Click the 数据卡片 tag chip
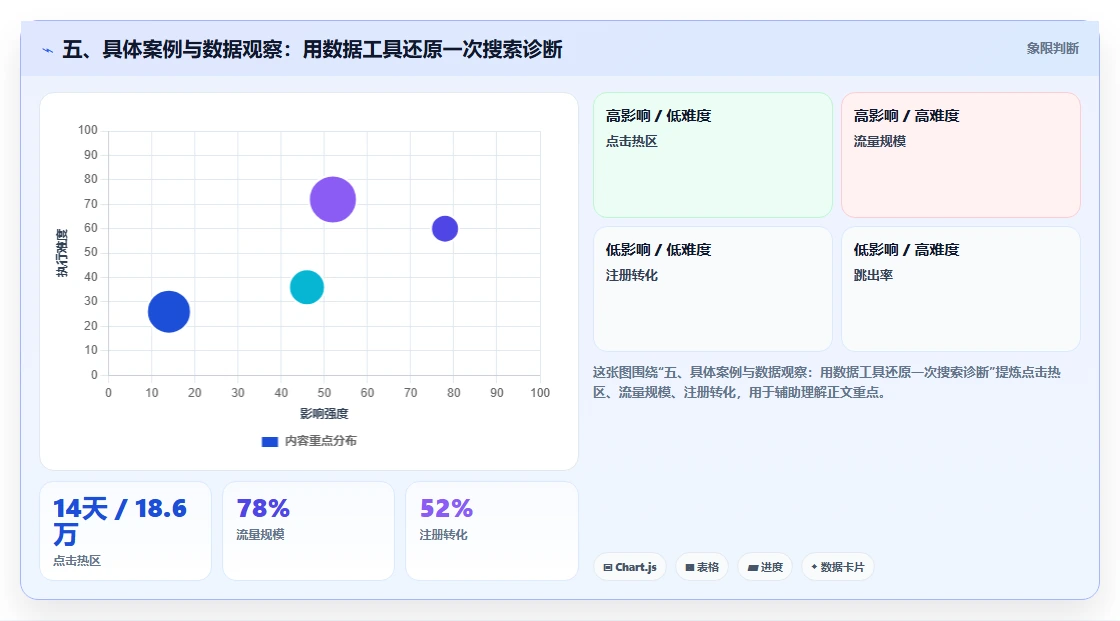This screenshot has height=621, width=1120. (838, 567)
